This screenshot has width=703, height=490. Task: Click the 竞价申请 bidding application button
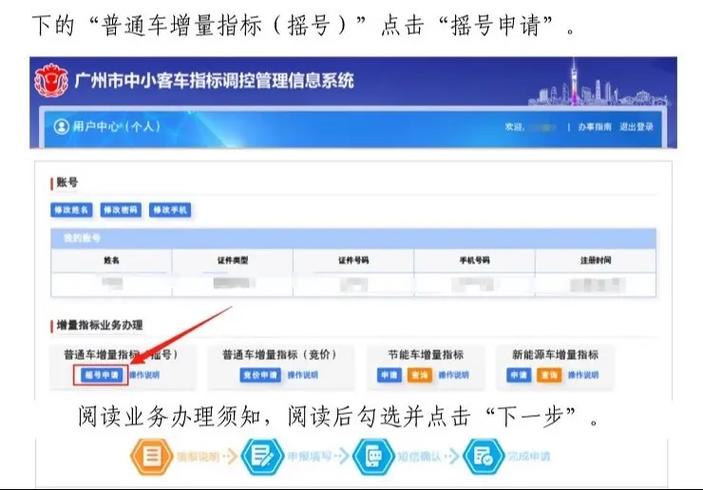(260, 375)
